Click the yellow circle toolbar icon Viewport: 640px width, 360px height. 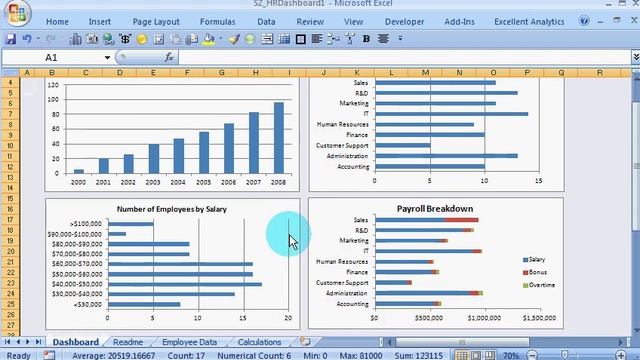[x=142, y=39]
